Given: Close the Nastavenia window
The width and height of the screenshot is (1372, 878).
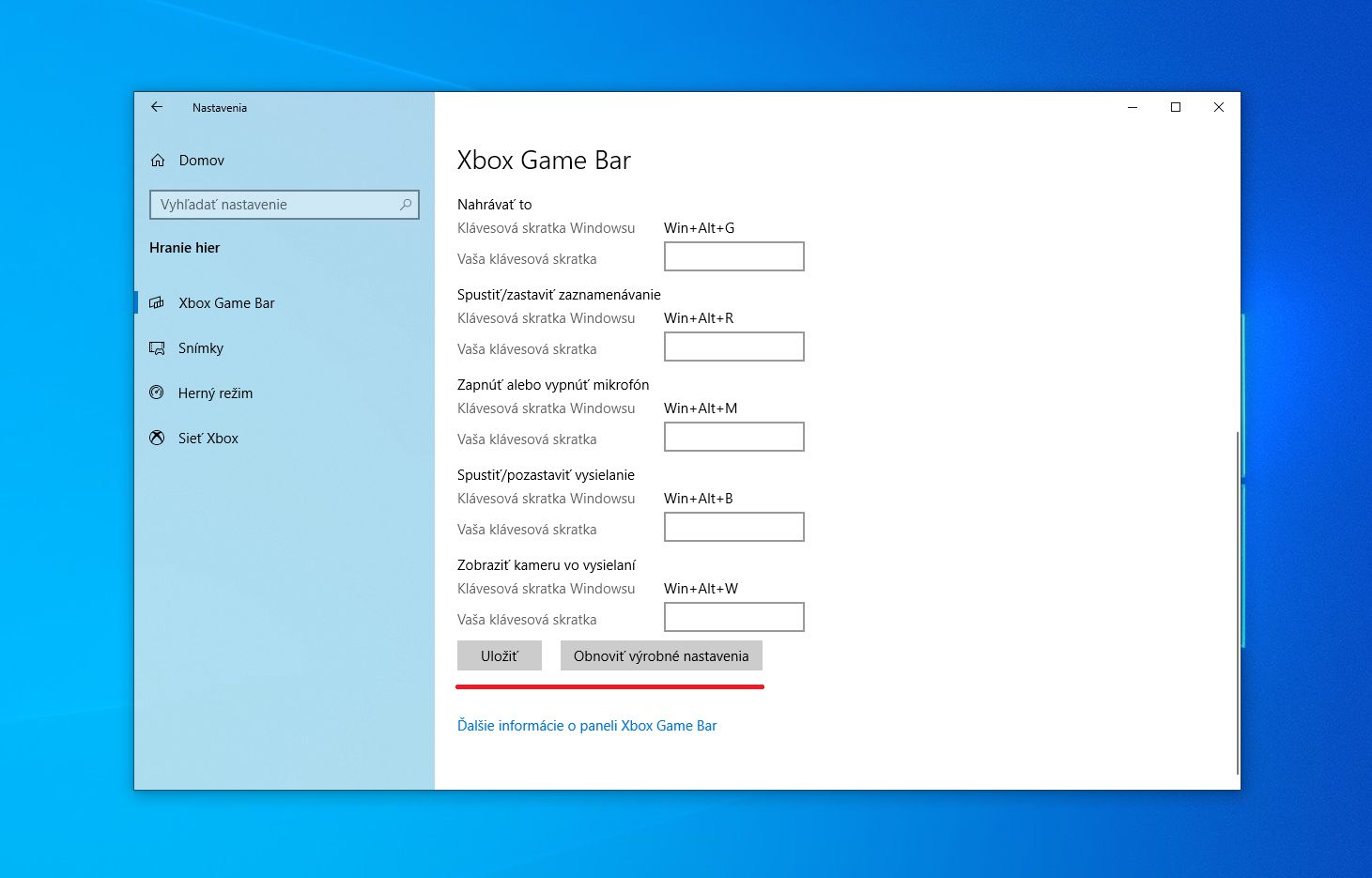Looking at the screenshot, I should [x=1219, y=107].
